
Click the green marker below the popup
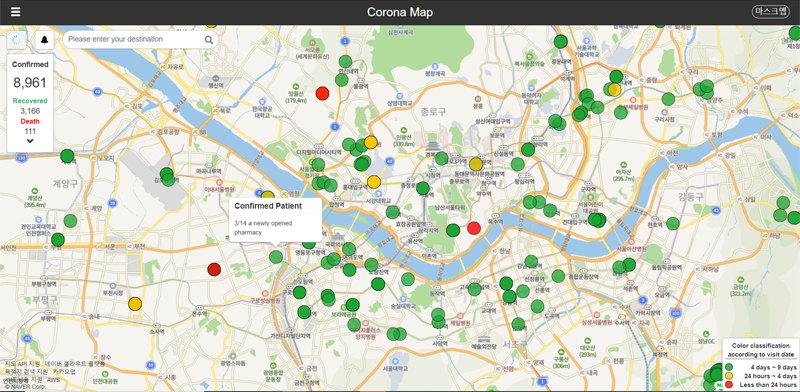[276, 257]
